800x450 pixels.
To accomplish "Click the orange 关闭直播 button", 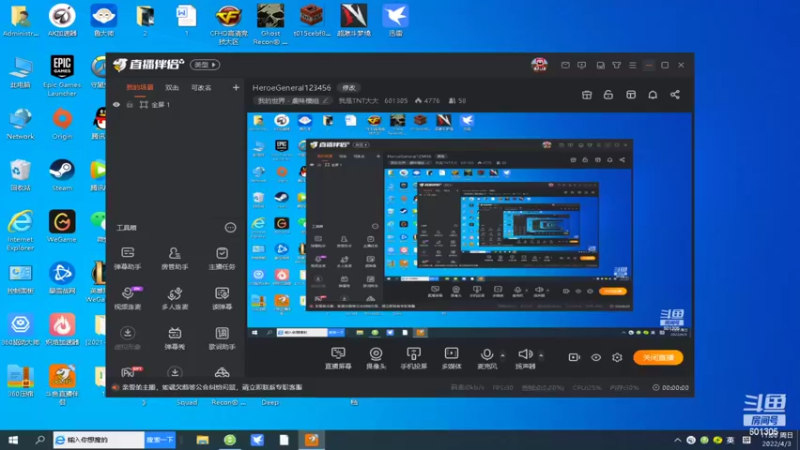I will point(658,357).
